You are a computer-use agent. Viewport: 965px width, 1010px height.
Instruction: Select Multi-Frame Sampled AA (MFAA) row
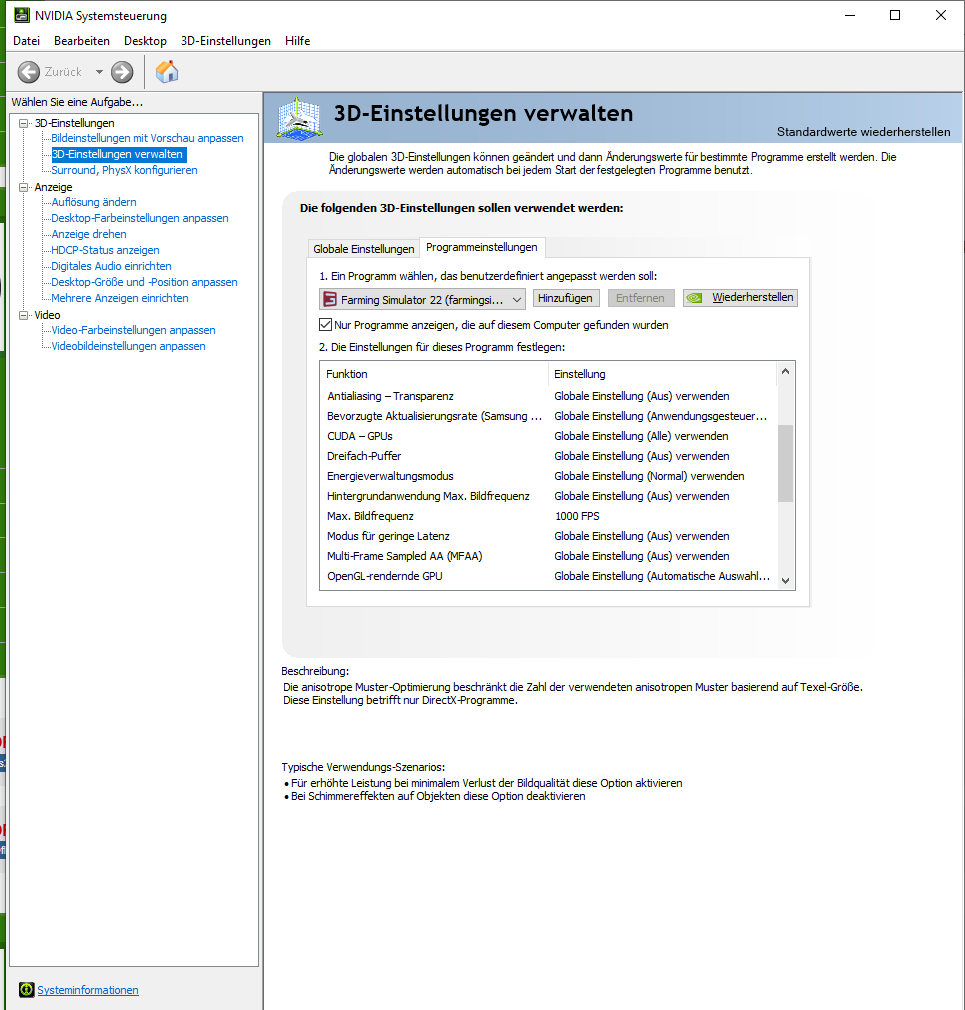click(548, 556)
